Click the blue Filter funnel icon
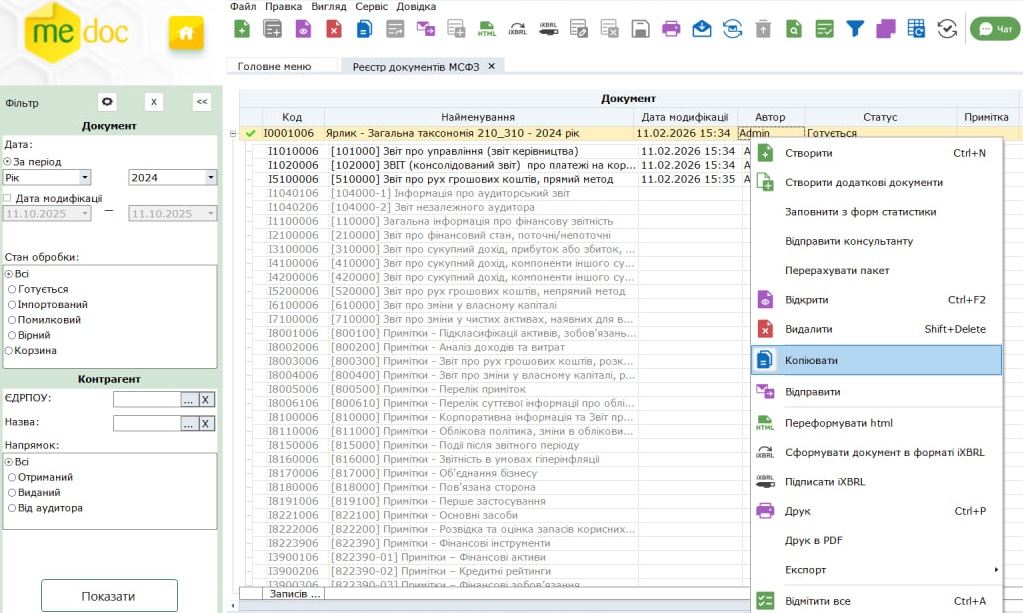Image resolution: width=1023 pixels, height=613 pixels. click(x=854, y=29)
